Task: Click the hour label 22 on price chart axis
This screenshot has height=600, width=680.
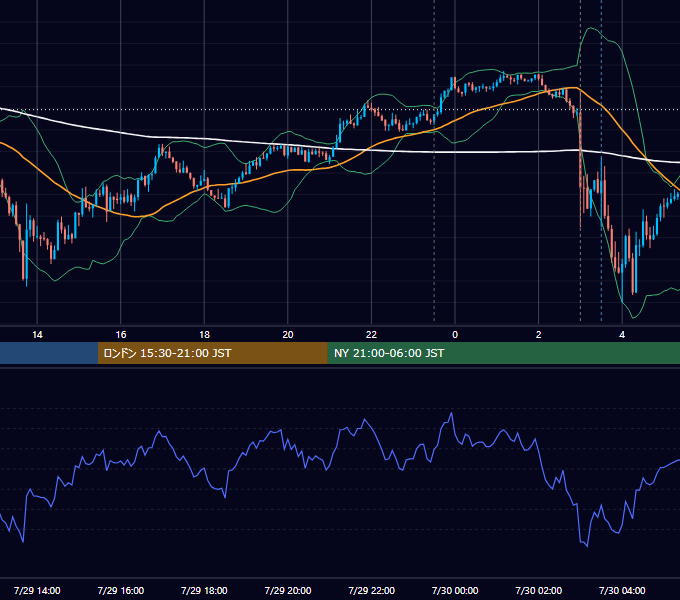Action: pos(372,335)
